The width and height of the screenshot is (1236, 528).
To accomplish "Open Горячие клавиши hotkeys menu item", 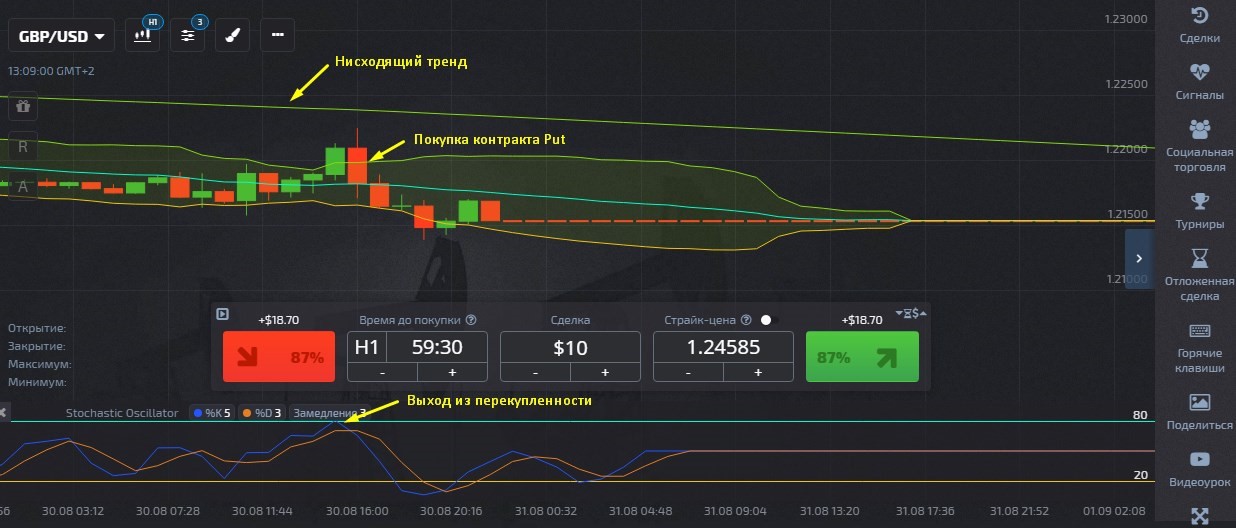I will 1199,347.
